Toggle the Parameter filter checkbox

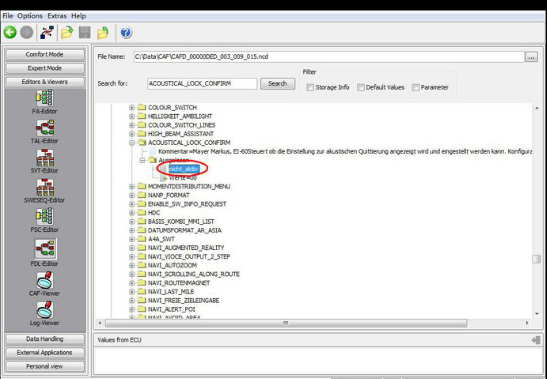[415, 87]
